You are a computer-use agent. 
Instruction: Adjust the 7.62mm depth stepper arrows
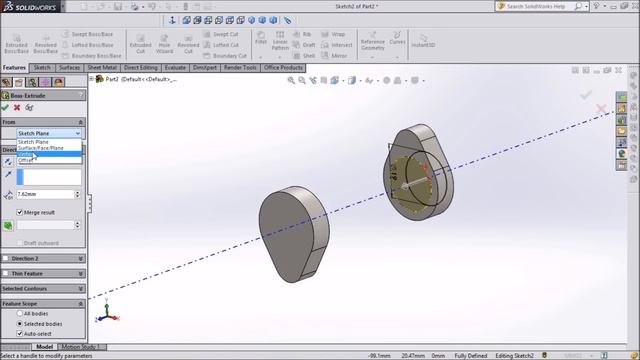coord(77,194)
